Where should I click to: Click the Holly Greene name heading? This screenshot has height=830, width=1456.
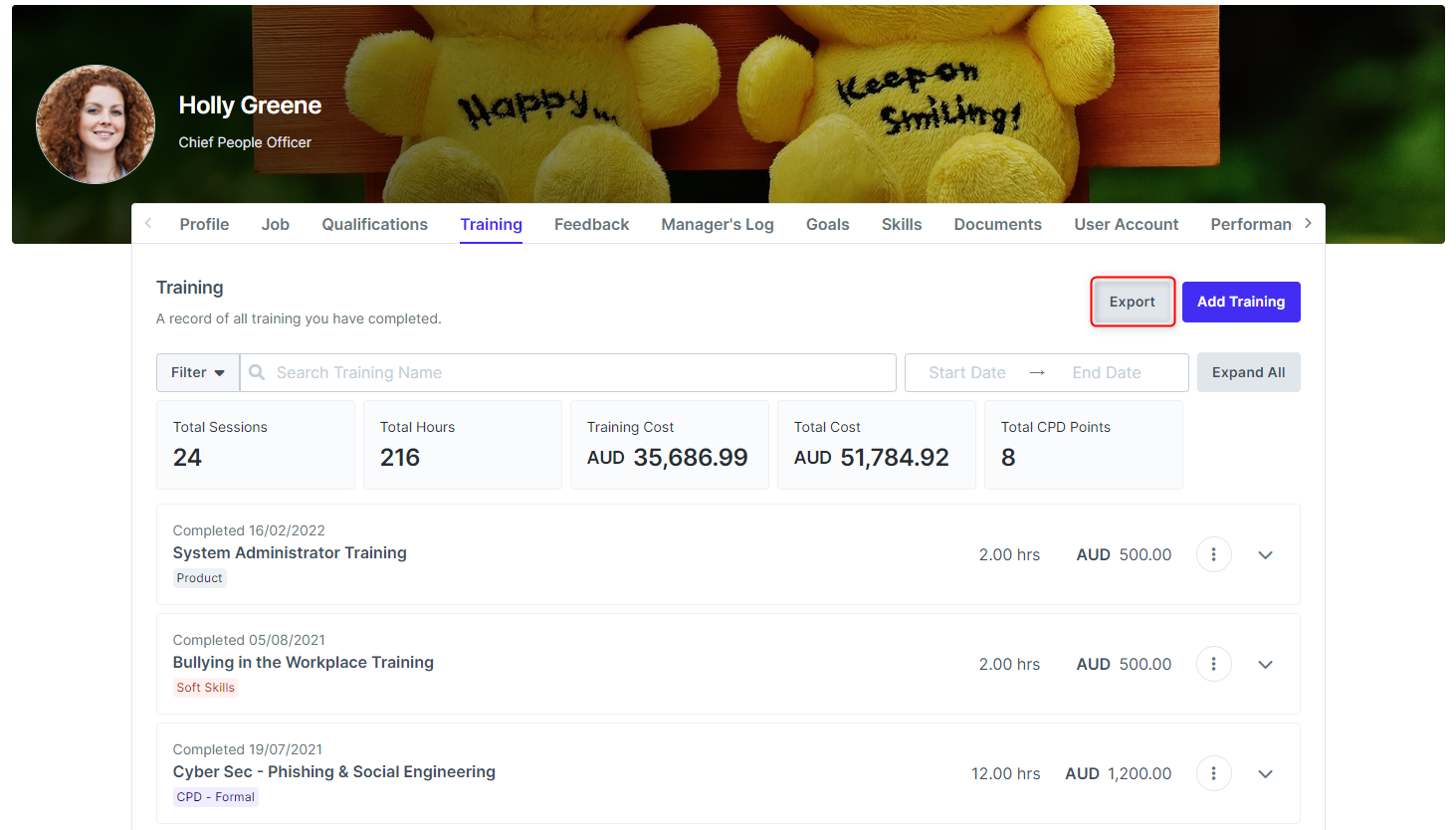pos(250,105)
